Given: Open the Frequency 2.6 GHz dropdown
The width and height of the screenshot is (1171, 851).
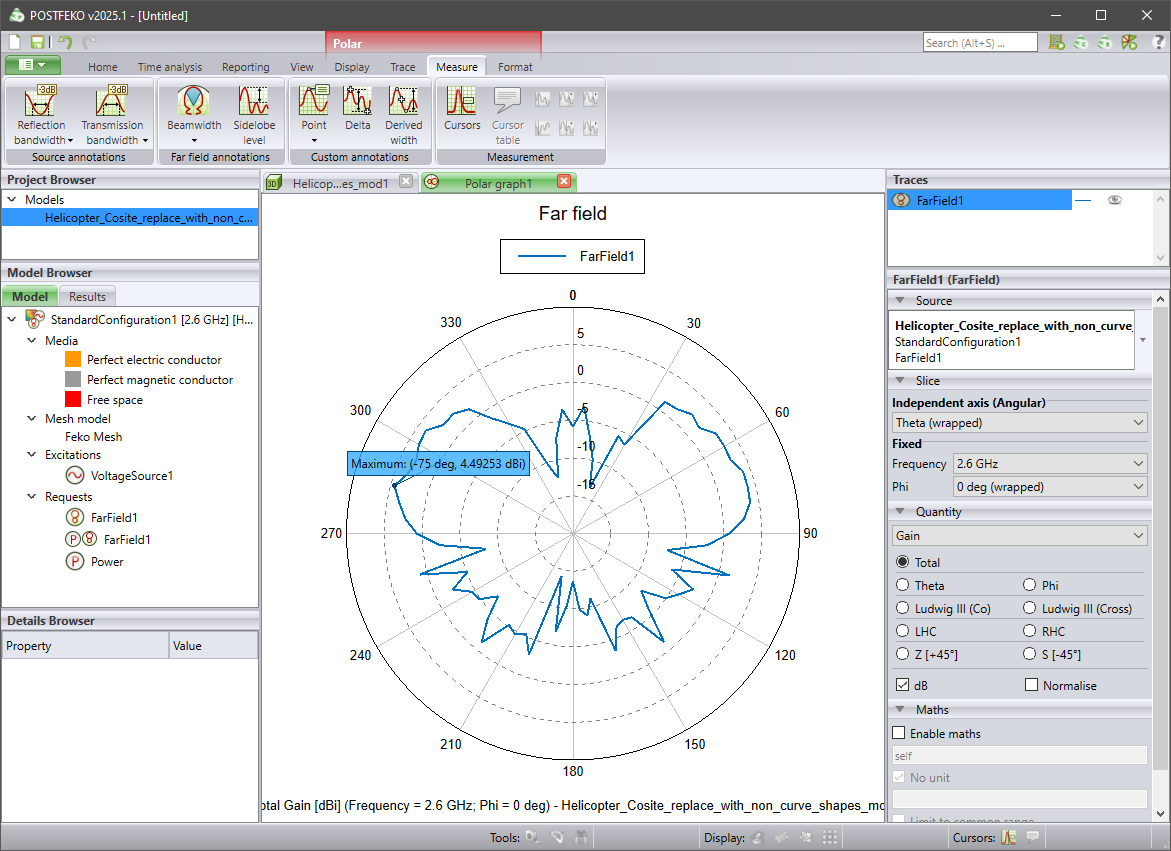Looking at the screenshot, I should click(1050, 464).
